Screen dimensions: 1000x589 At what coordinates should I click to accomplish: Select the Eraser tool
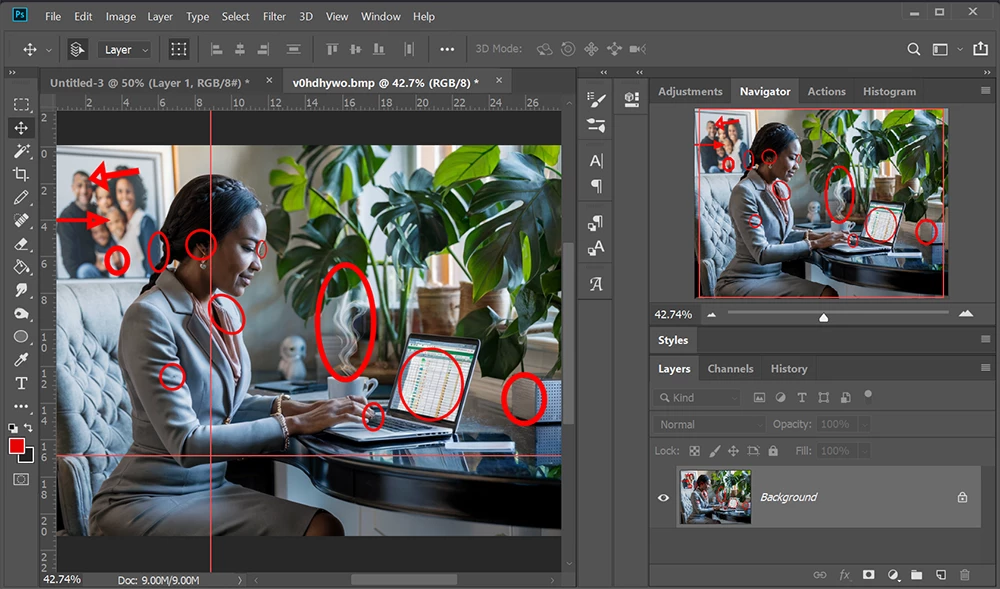tap(21, 244)
